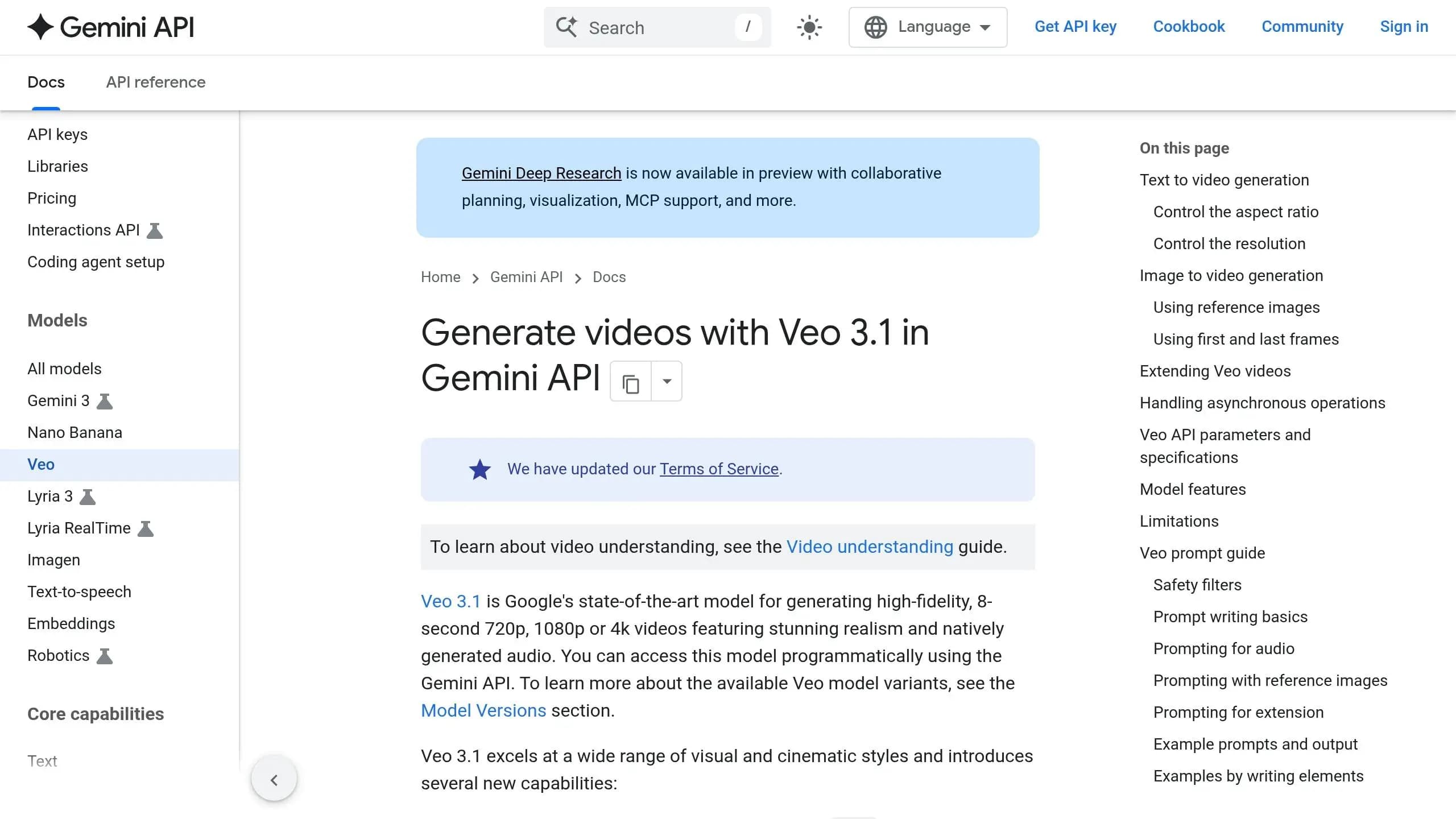Image resolution: width=1456 pixels, height=819 pixels.
Task: Jump to Text to video generation
Action: coord(1224,180)
